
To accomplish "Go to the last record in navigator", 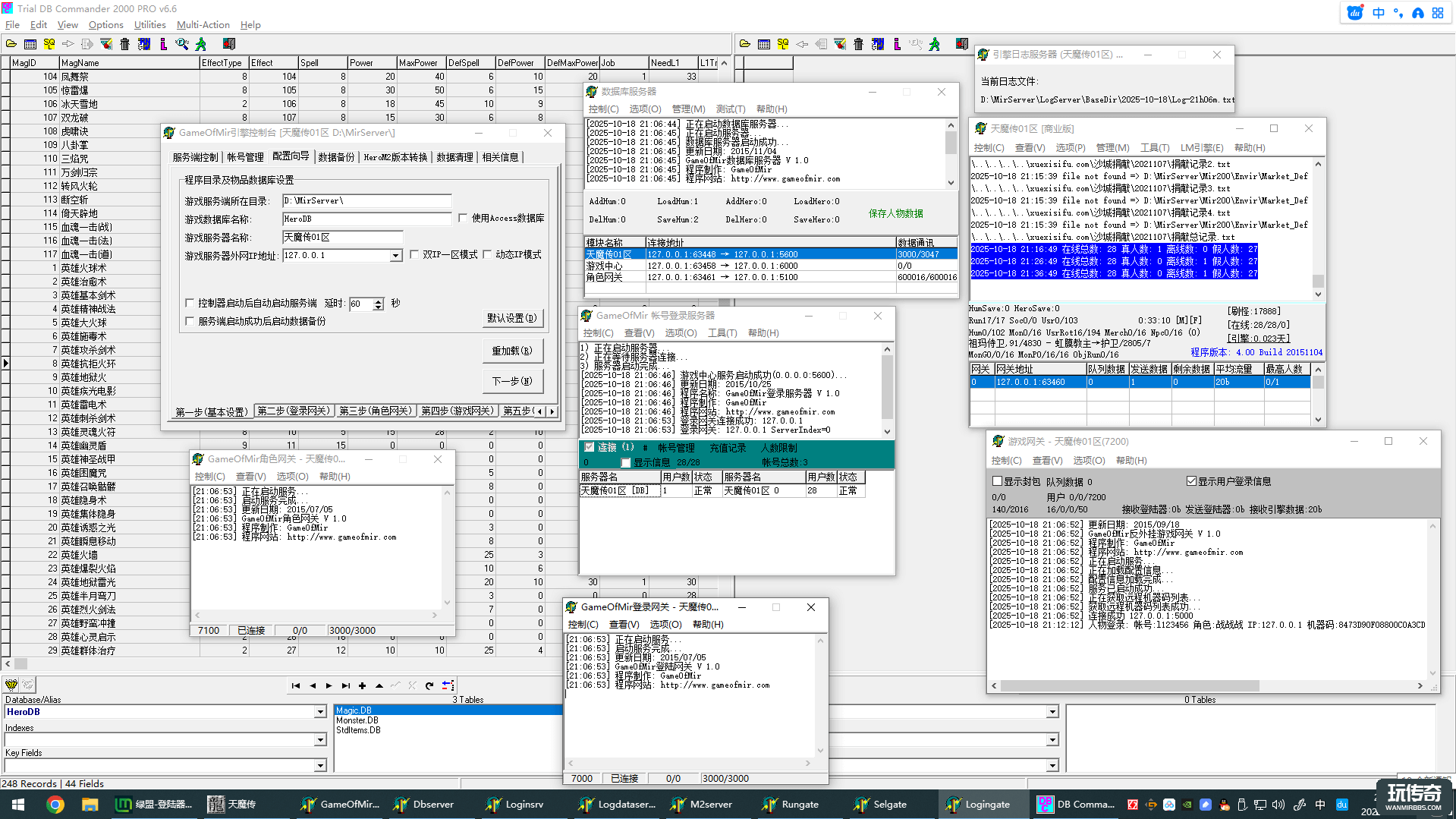I will click(346, 685).
